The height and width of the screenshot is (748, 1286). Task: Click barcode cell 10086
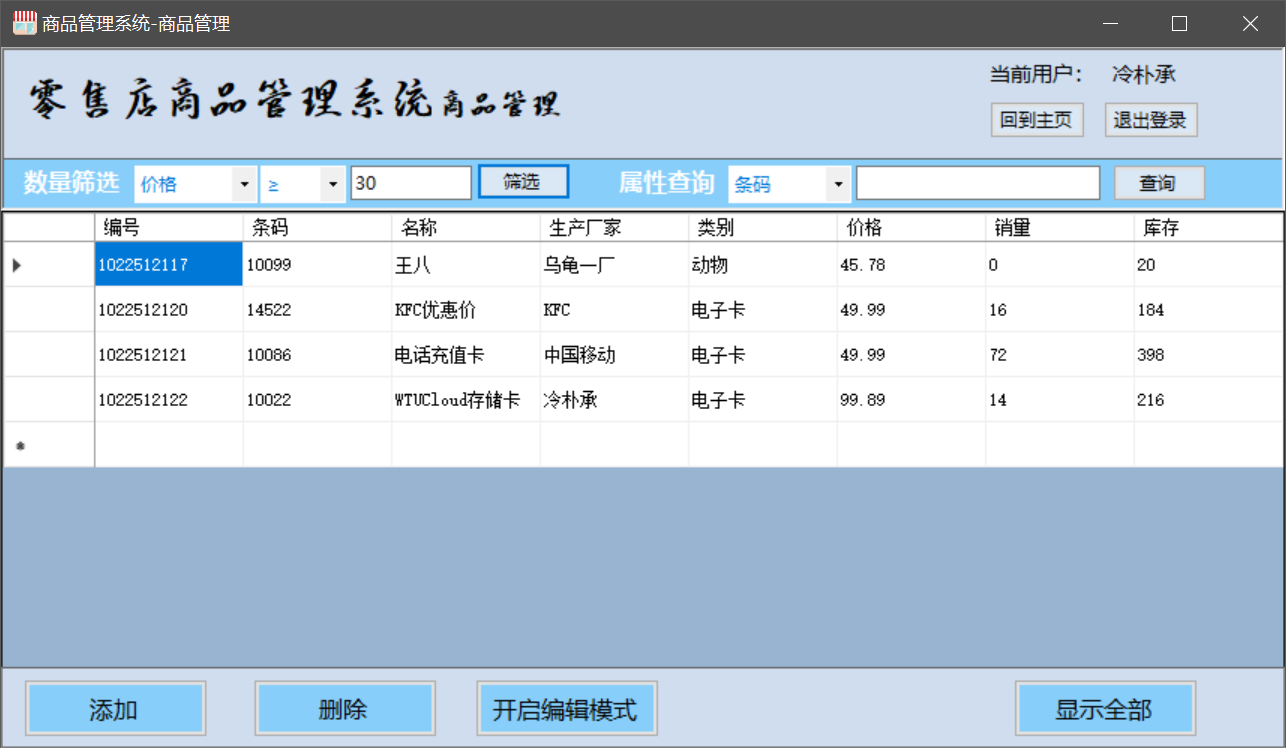[318, 355]
